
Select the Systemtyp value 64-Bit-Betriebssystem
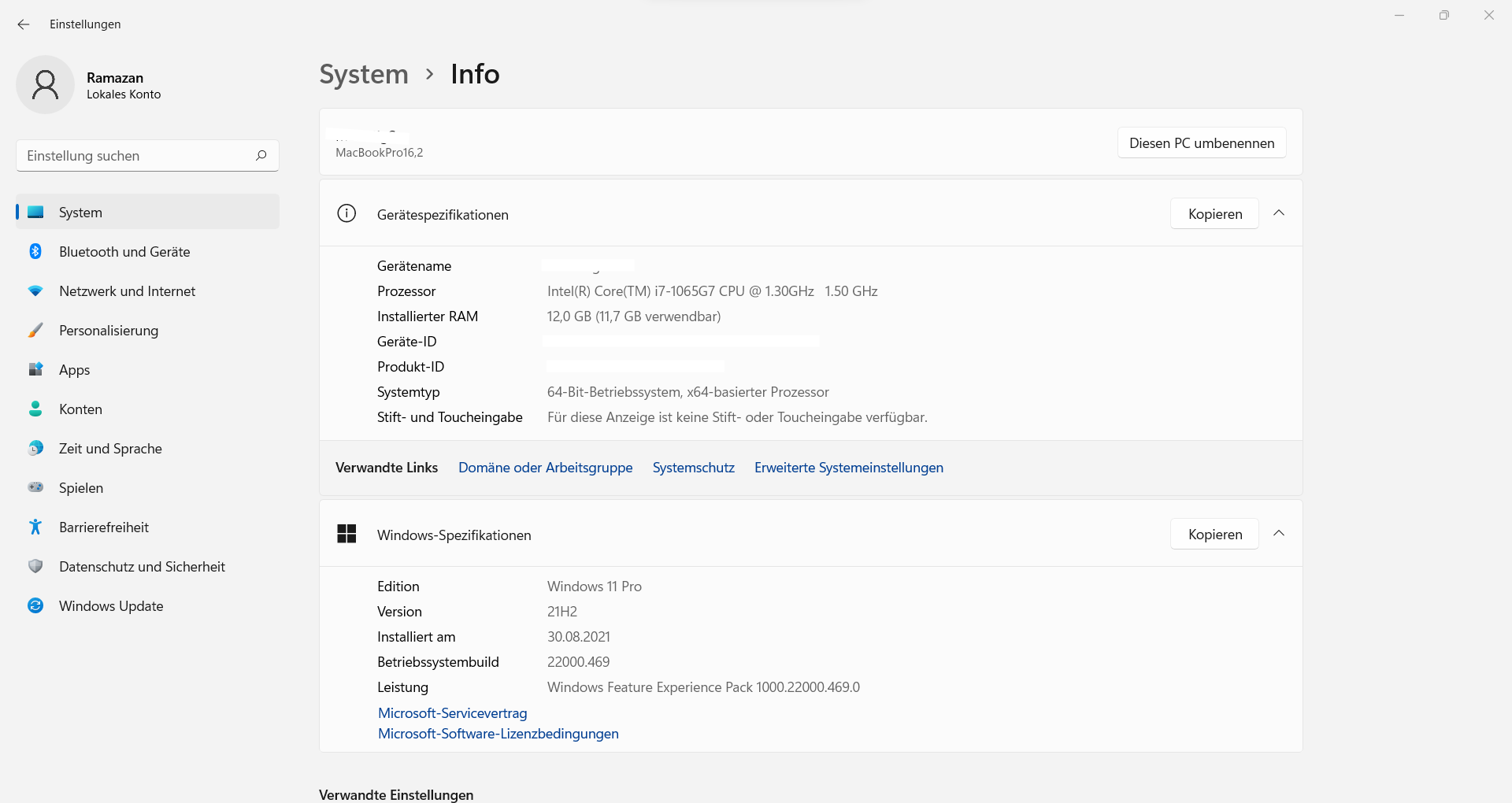pos(688,391)
